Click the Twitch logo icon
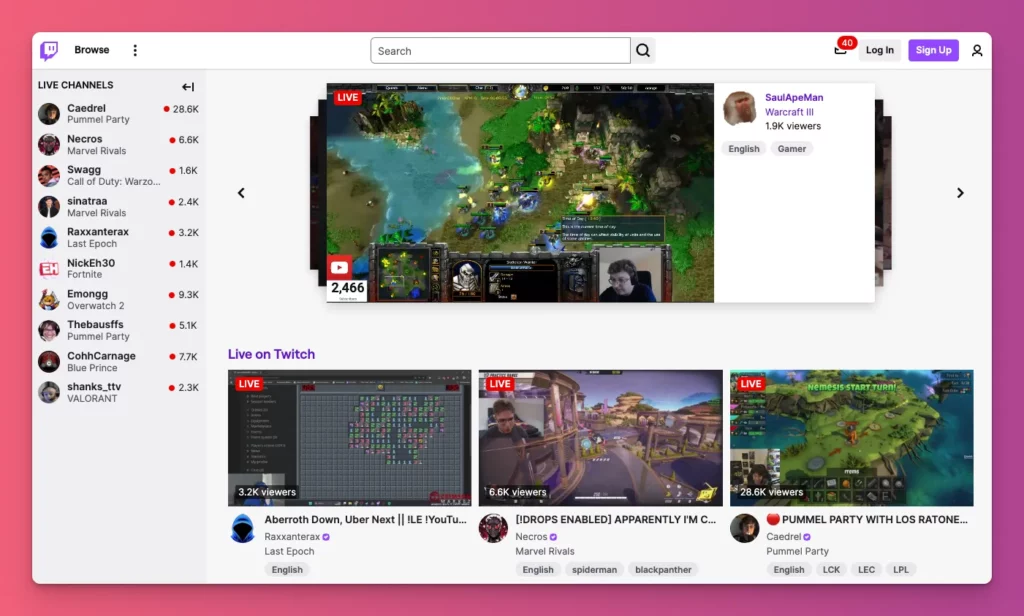The width and height of the screenshot is (1024, 616). tap(48, 50)
